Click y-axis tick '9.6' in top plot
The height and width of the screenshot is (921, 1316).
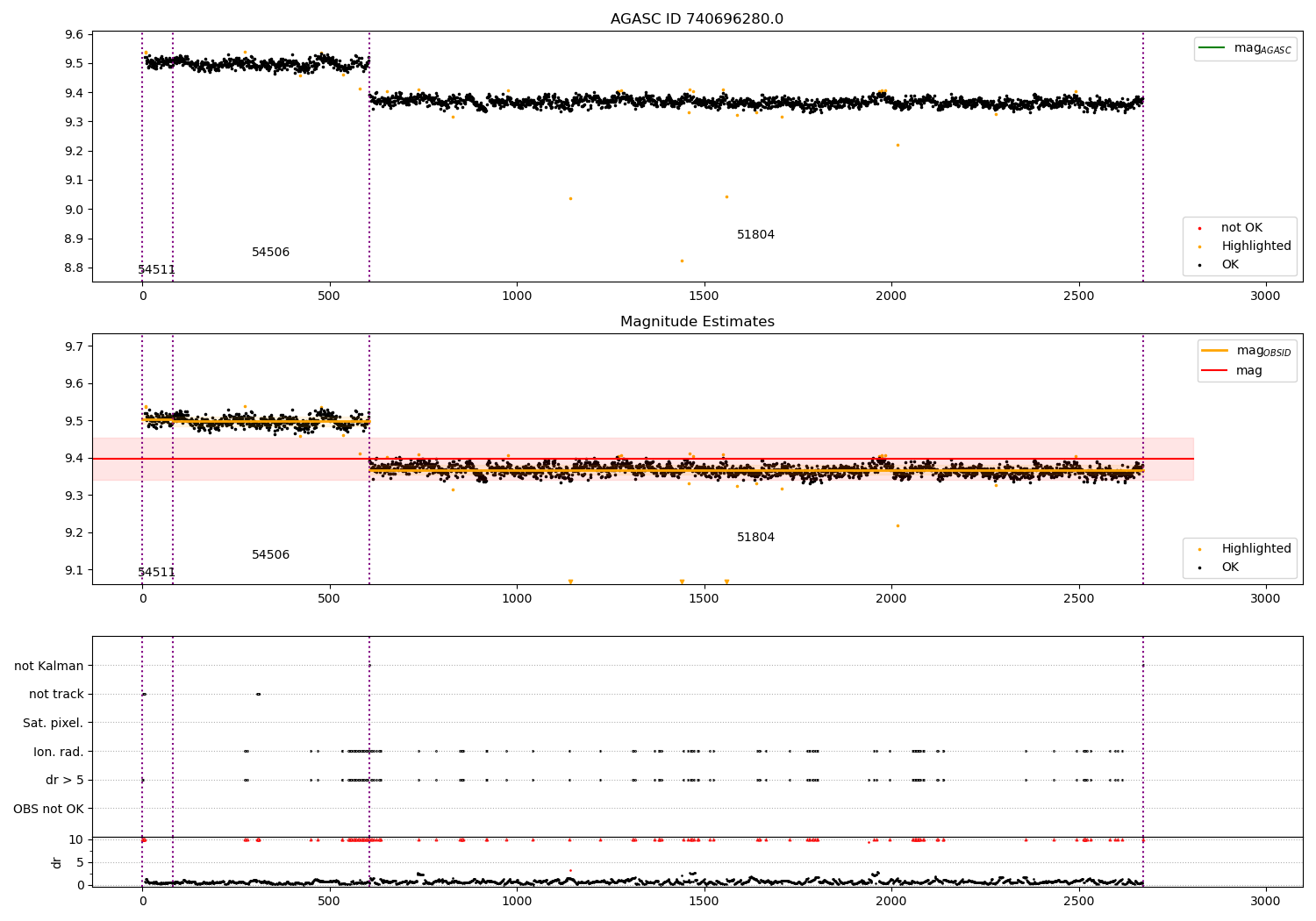pyautogui.click(x=75, y=34)
